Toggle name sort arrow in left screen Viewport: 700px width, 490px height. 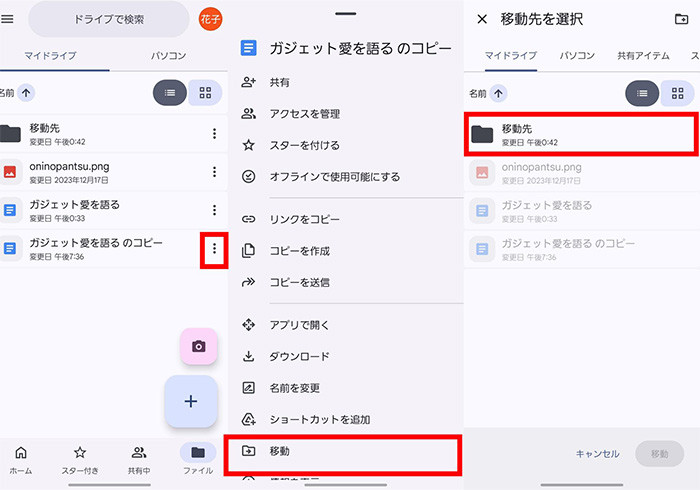[26, 93]
